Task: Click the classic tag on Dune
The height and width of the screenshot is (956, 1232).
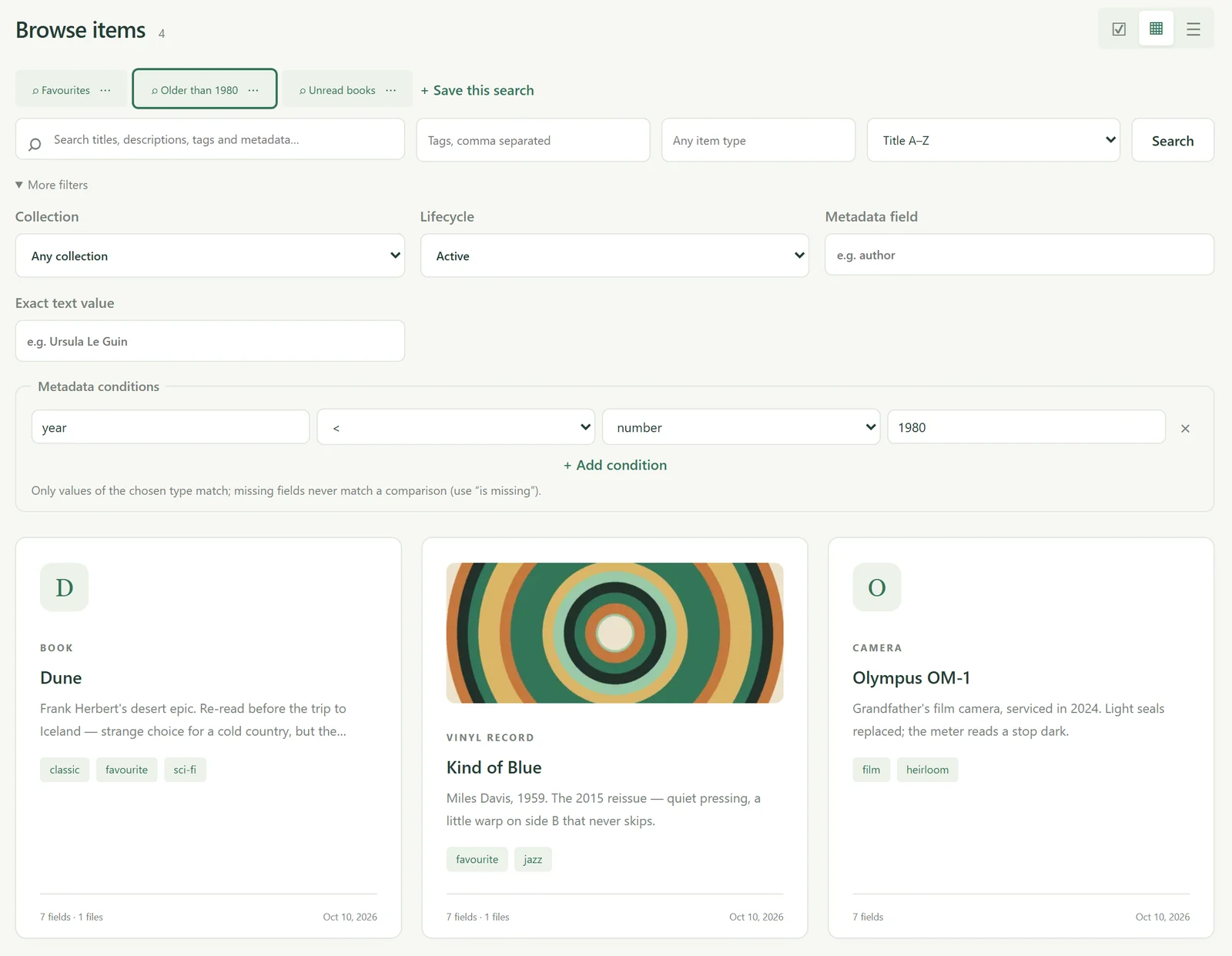Action: (65, 770)
